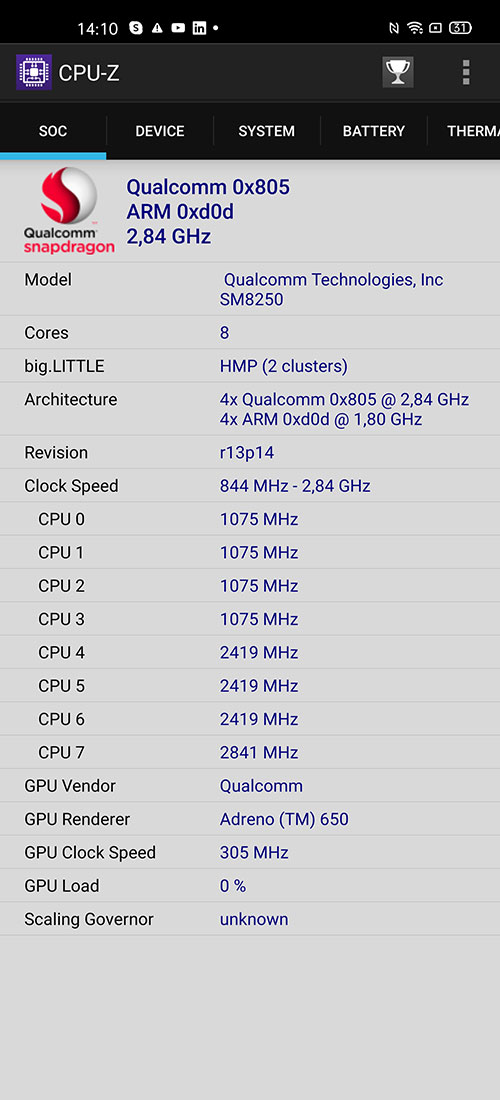Image resolution: width=500 pixels, height=1100 pixels.
Task: Tap the Model row showing SM8250
Action: 250,290
